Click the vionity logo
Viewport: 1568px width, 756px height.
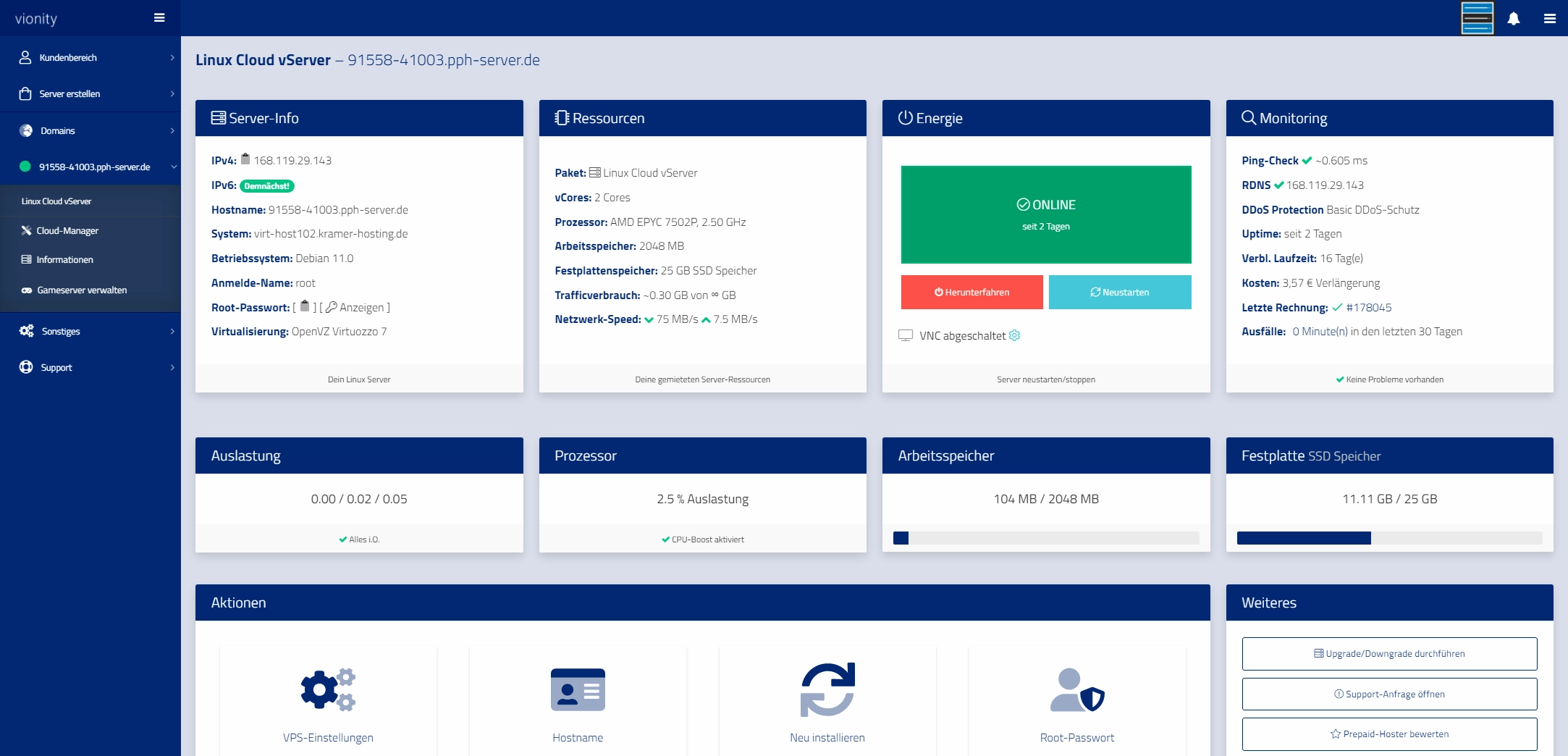pyautogui.click(x=36, y=19)
